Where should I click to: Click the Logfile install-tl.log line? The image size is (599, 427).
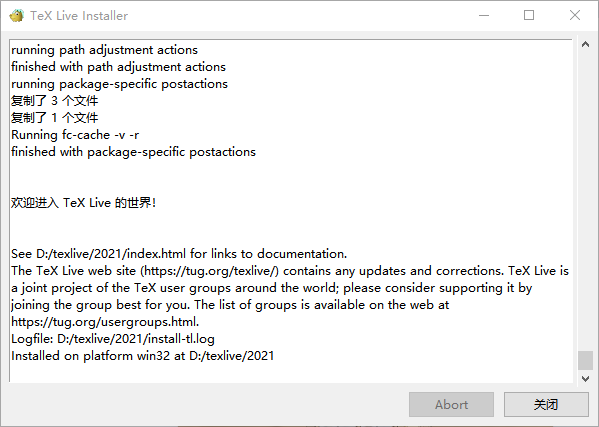coord(113,339)
